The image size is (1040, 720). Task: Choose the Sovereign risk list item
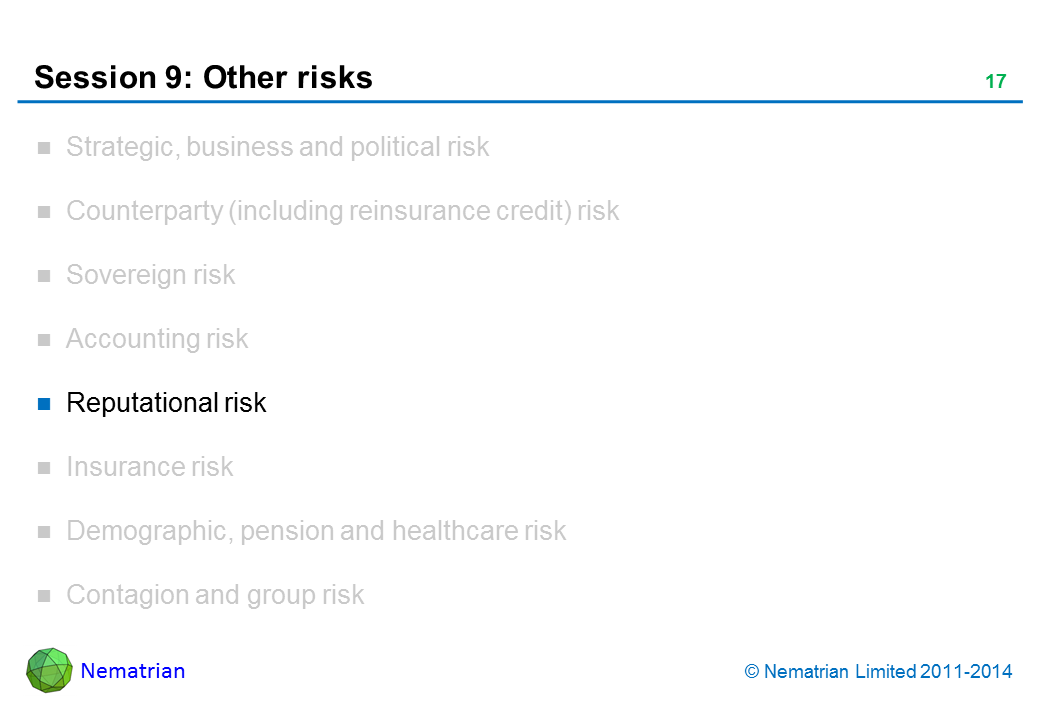tap(150, 275)
